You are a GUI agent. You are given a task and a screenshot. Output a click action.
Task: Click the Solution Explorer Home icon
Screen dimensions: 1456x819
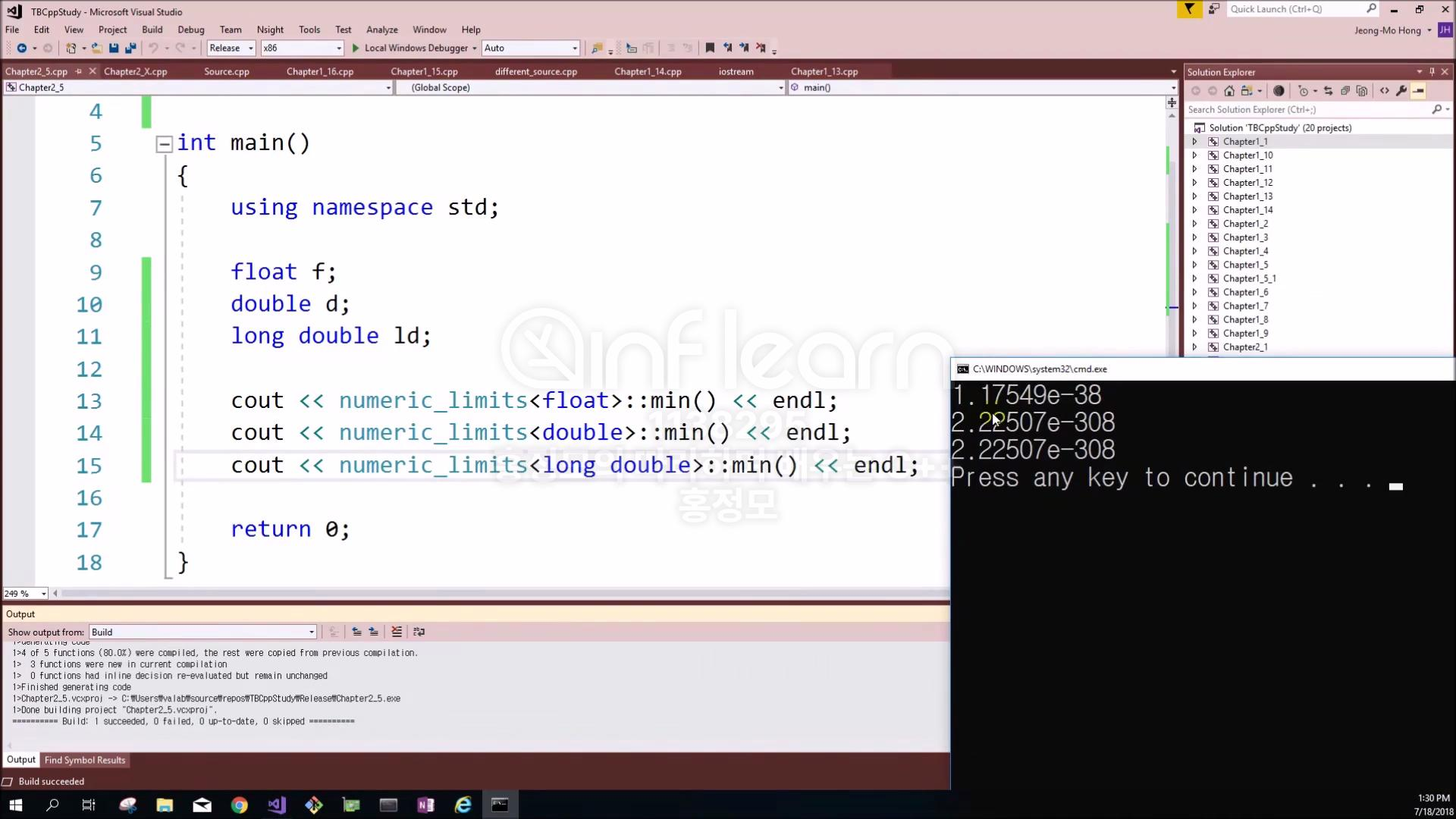pos(1229,91)
